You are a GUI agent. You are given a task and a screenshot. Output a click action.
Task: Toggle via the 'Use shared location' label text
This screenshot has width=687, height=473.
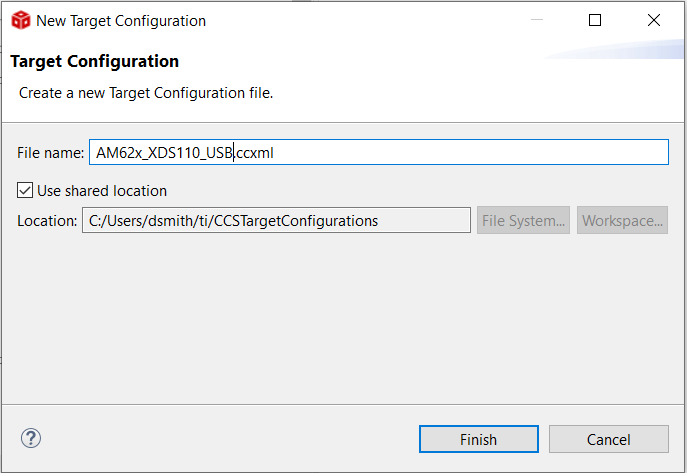(x=102, y=191)
